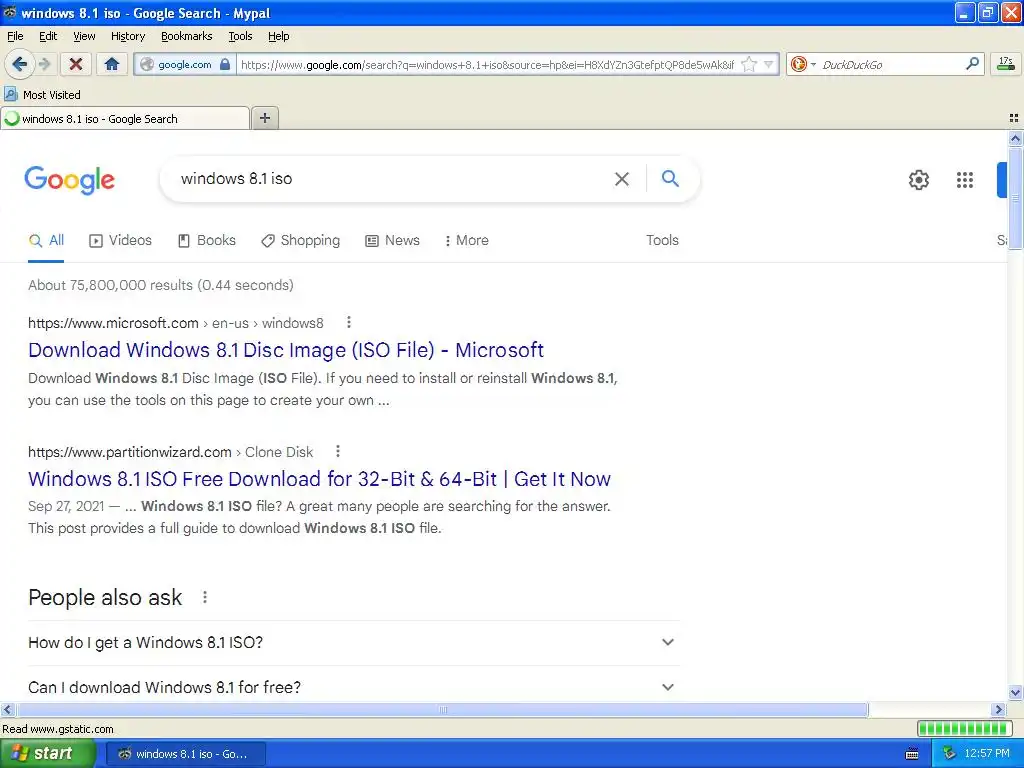The height and width of the screenshot is (768, 1024).
Task: Click the partitionwizard.com result URL breadcrumb
Action: pyautogui.click(x=170, y=452)
